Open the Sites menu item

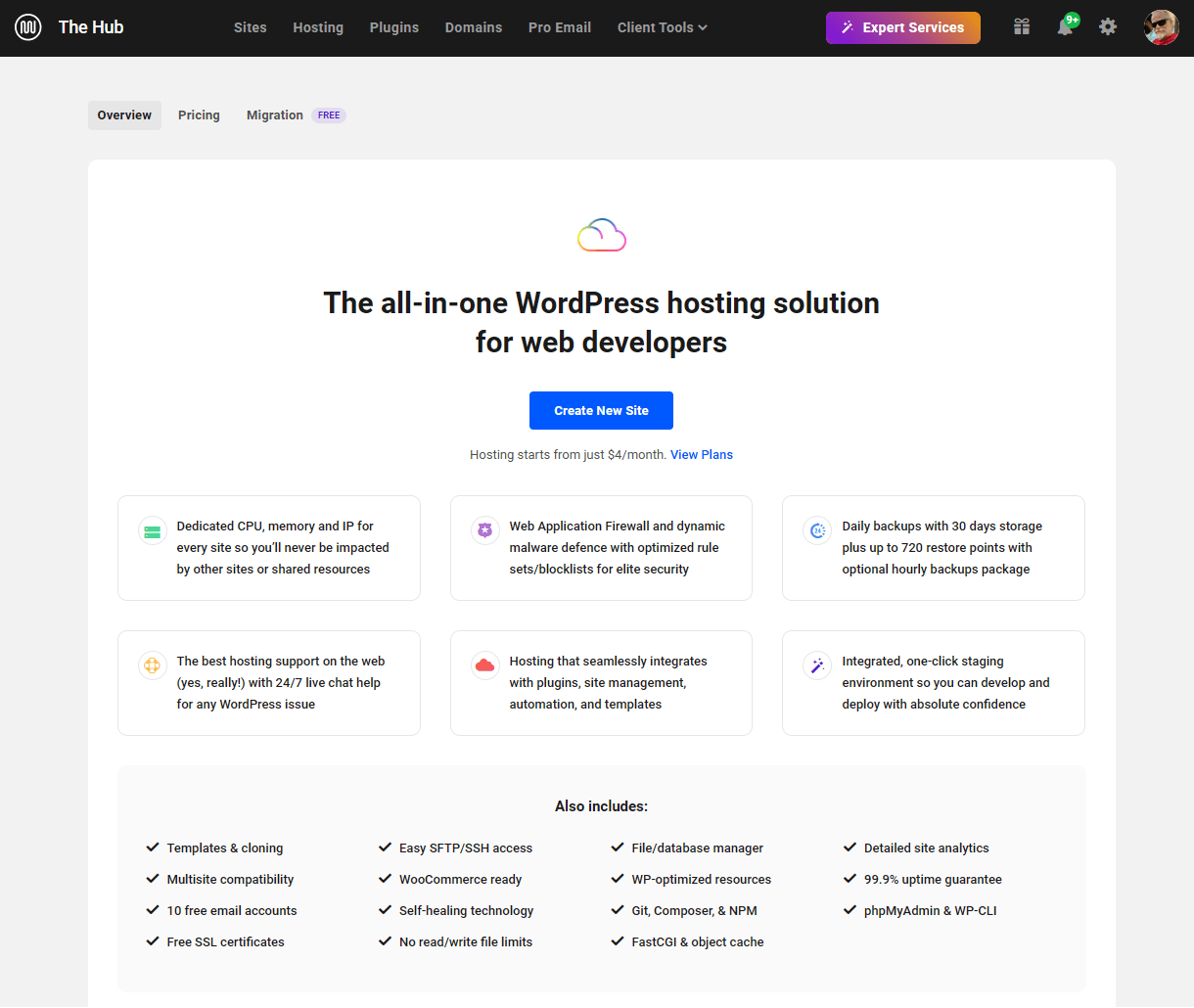tap(250, 27)
